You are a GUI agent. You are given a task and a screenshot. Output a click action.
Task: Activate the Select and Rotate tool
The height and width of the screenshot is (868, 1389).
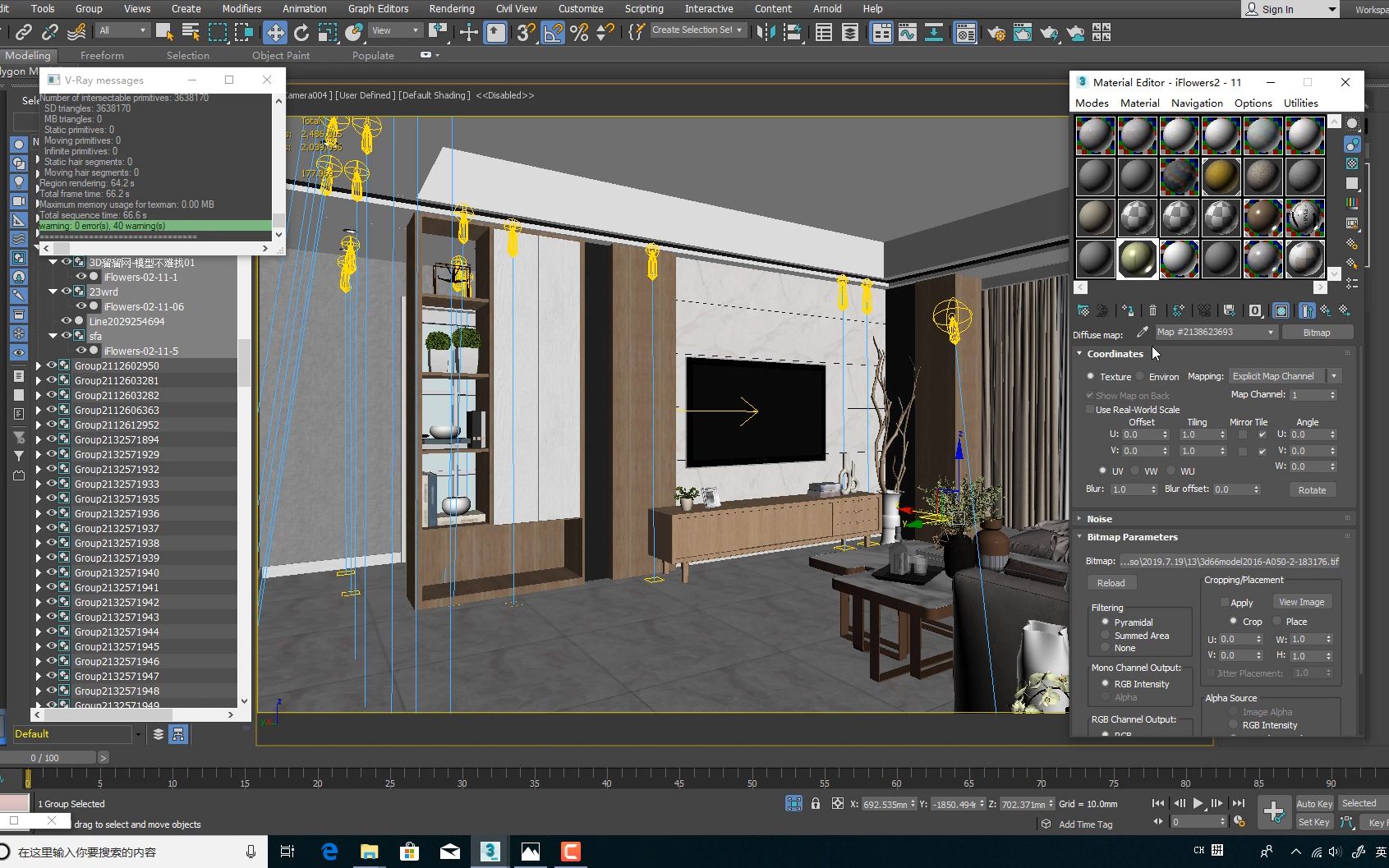click(301, 32)
